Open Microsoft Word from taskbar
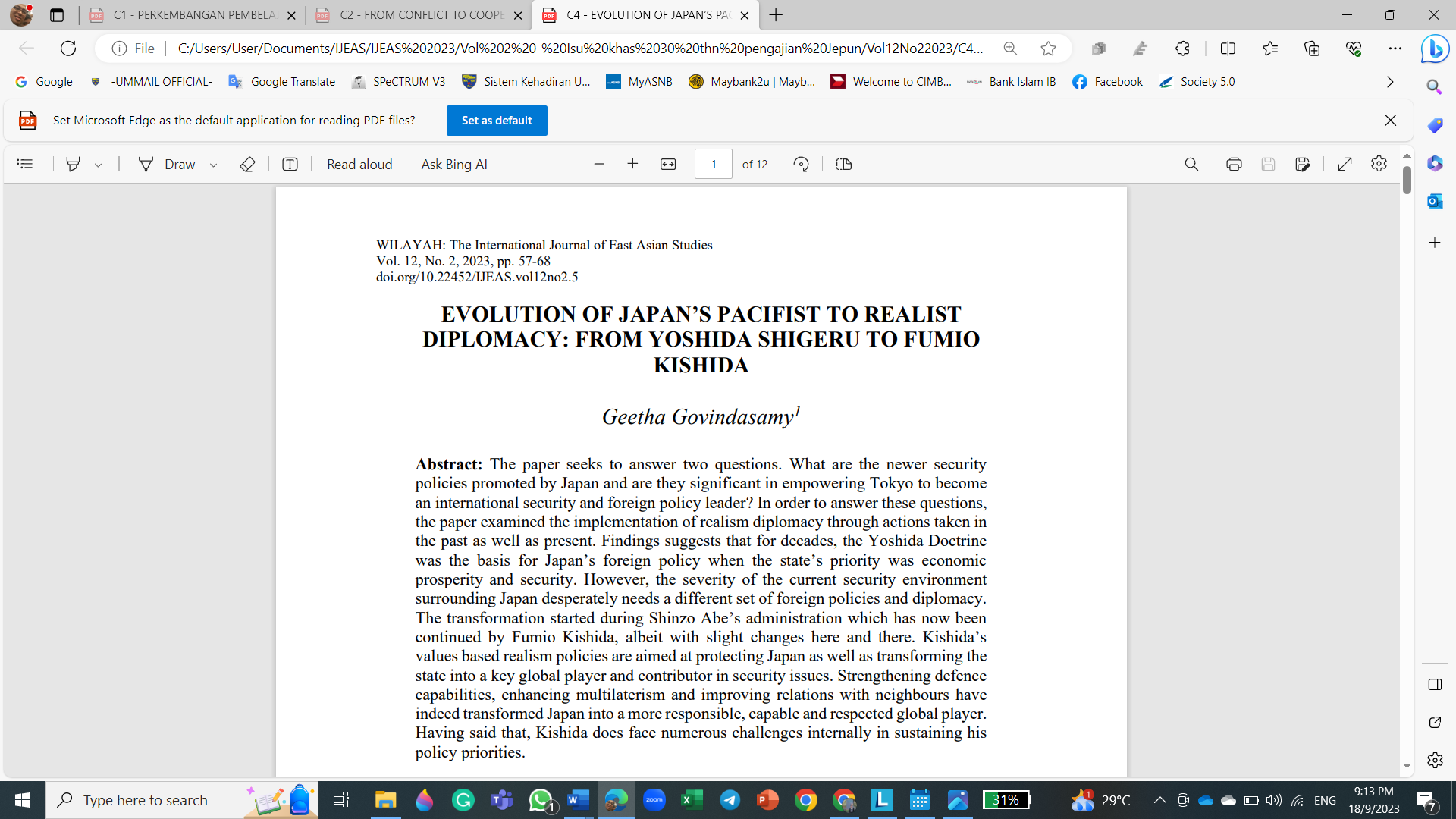Viewport: 1456px width, 819px height. click(x=578, y=800)
